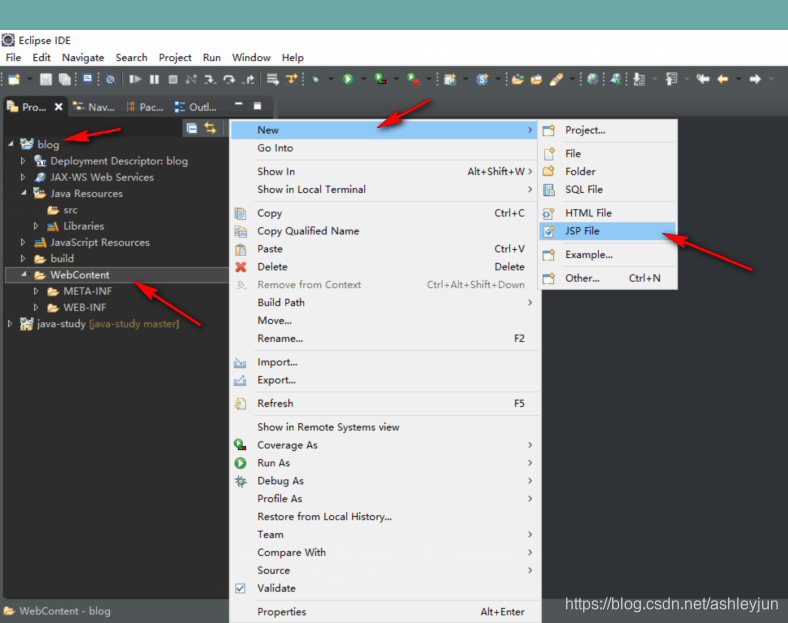Click the green Run toolbar icon
This screenshot has width=788, height=623.
pyautogui.click(x=348, y=79)
